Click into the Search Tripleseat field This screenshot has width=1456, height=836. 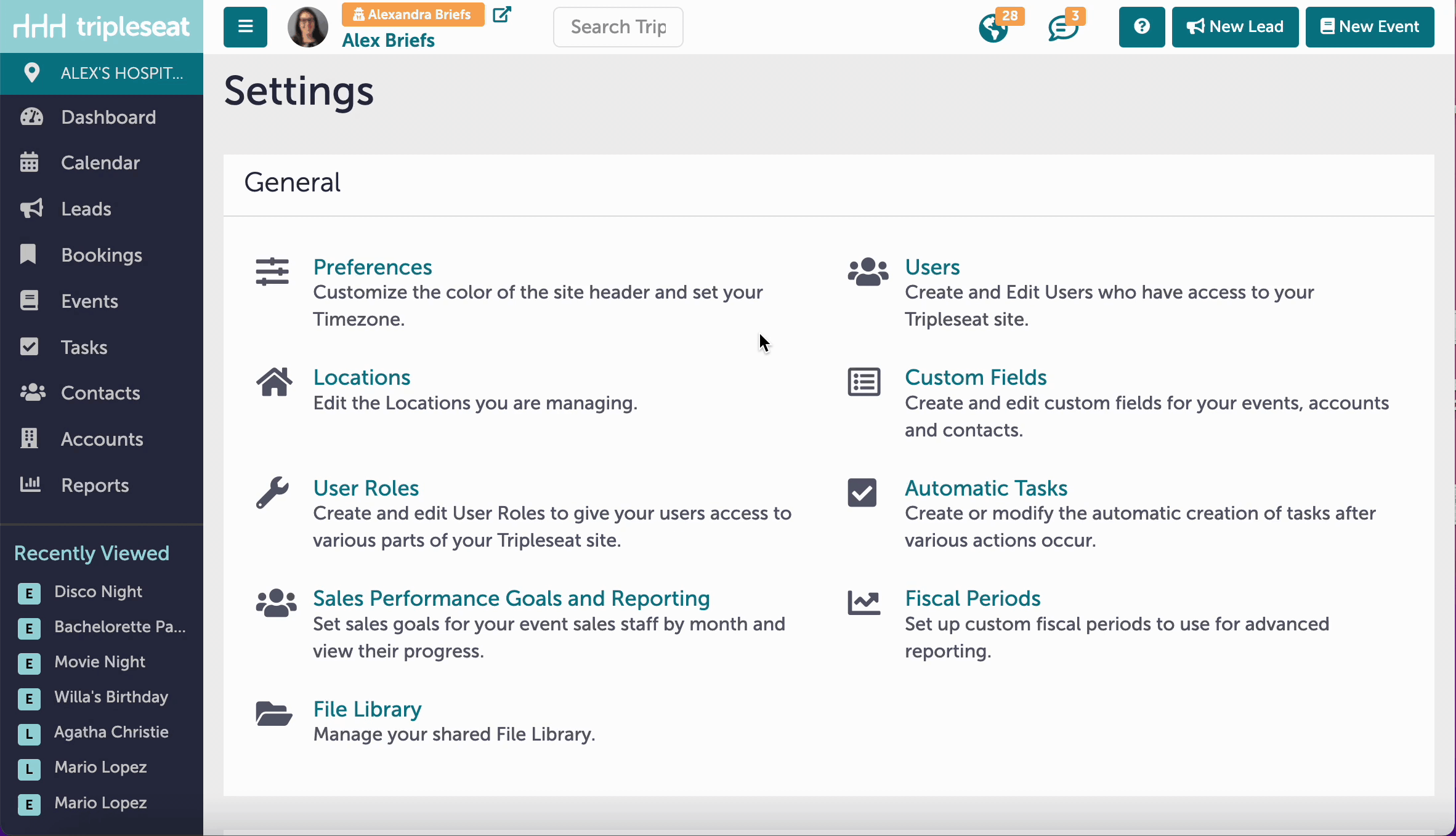click(618, 27)
